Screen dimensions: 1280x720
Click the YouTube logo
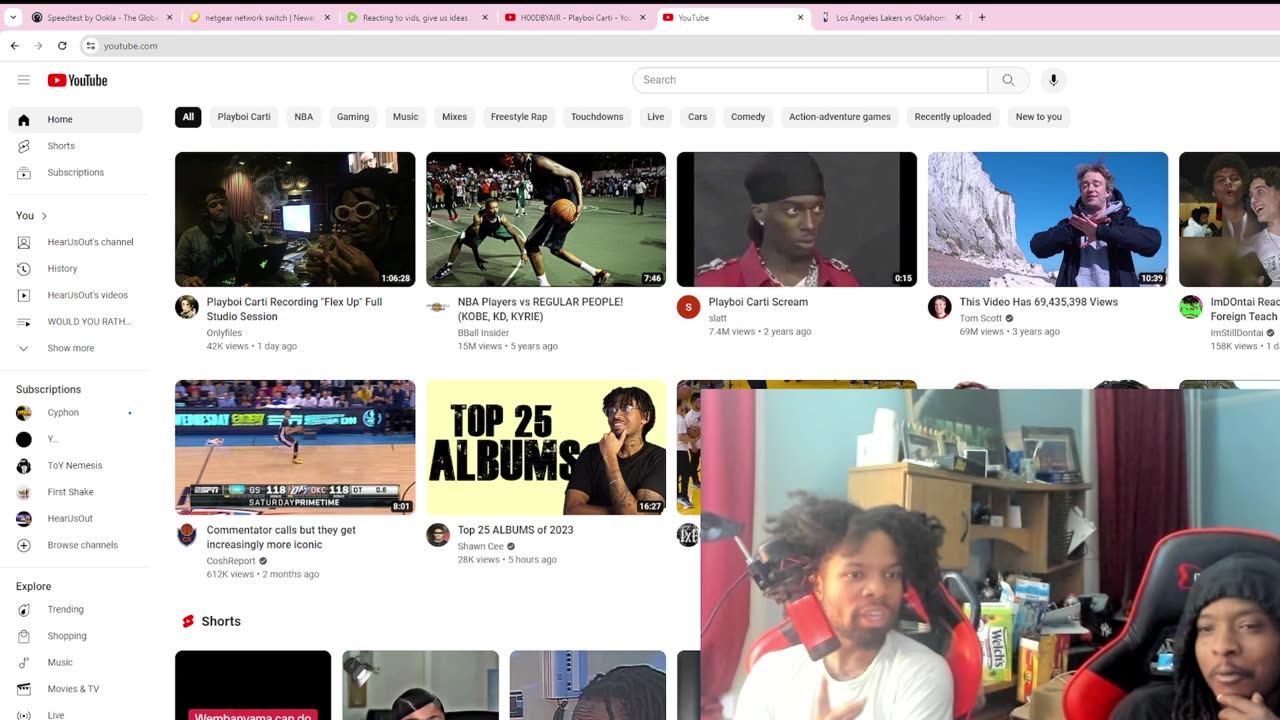click(x=77, y=80)
